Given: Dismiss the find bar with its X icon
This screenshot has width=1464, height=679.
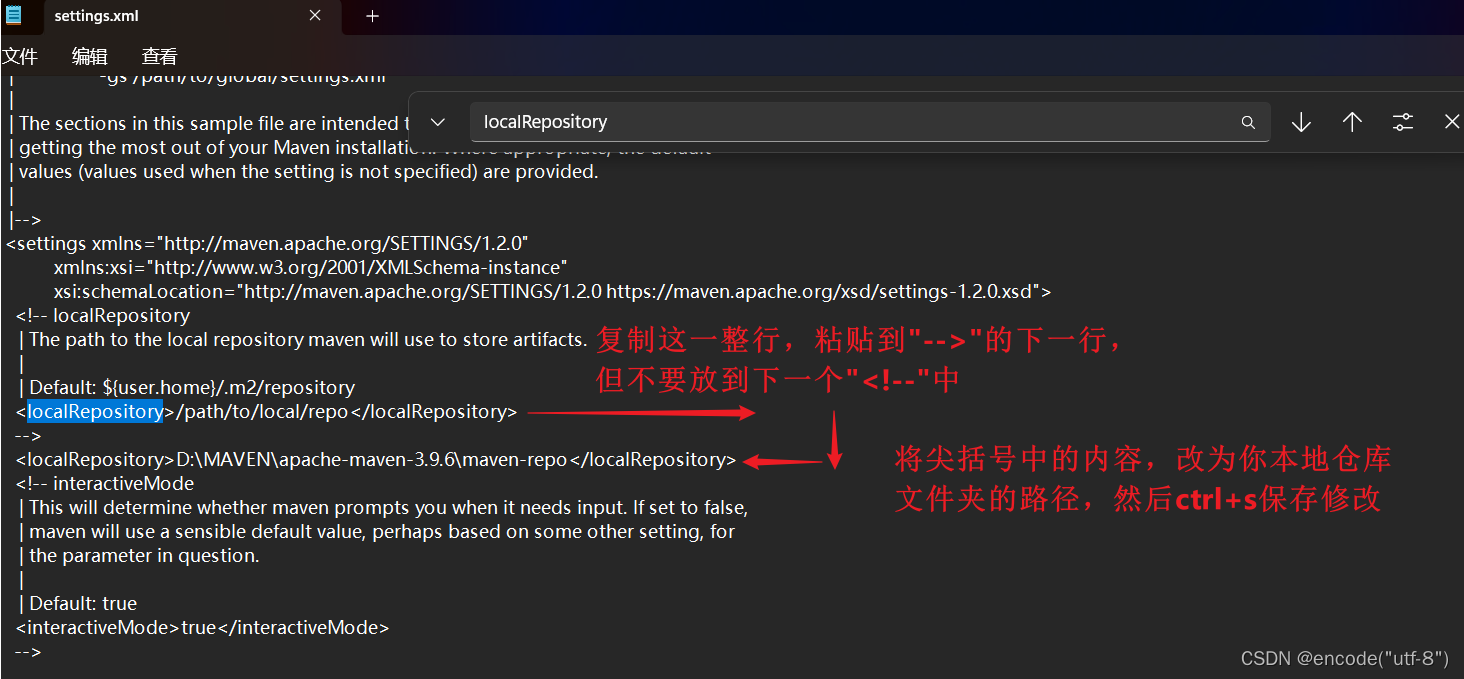Looking at the screenshot, I should point(1451,122).
